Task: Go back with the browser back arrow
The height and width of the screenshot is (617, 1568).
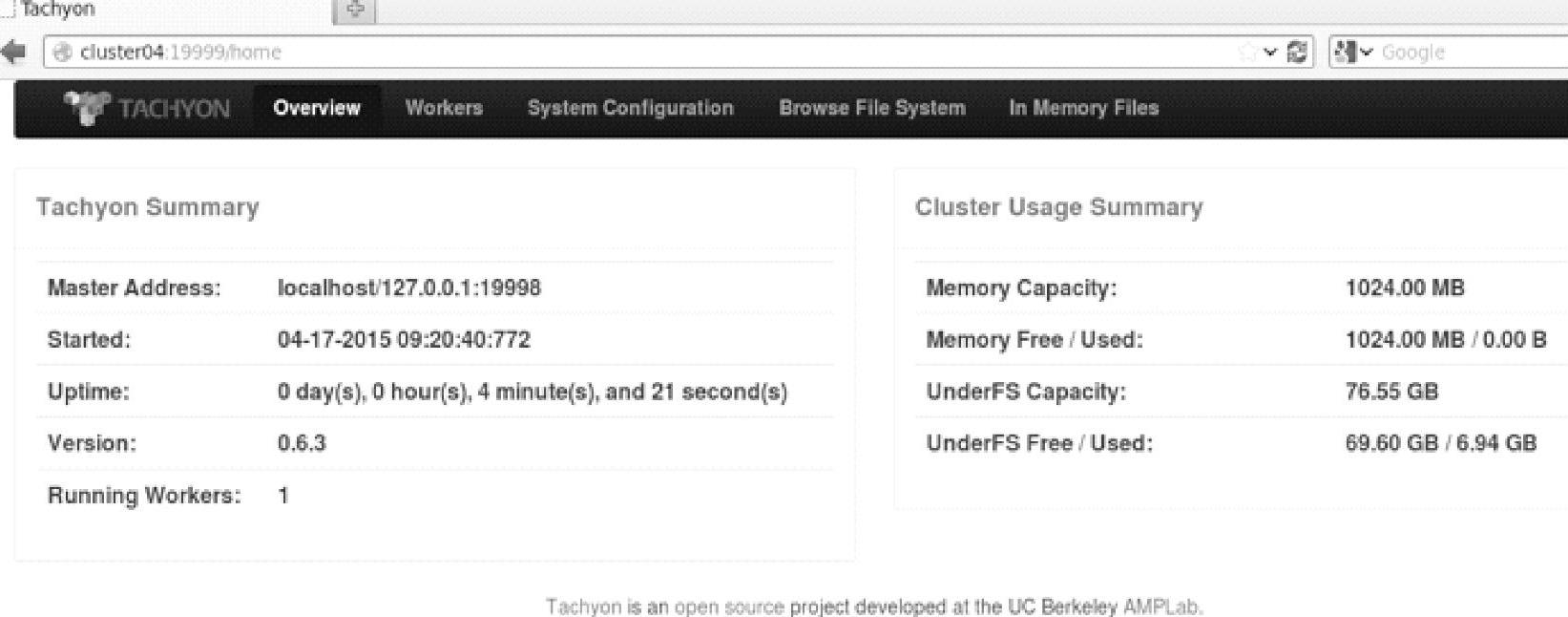Action: [x=13, y=53]
